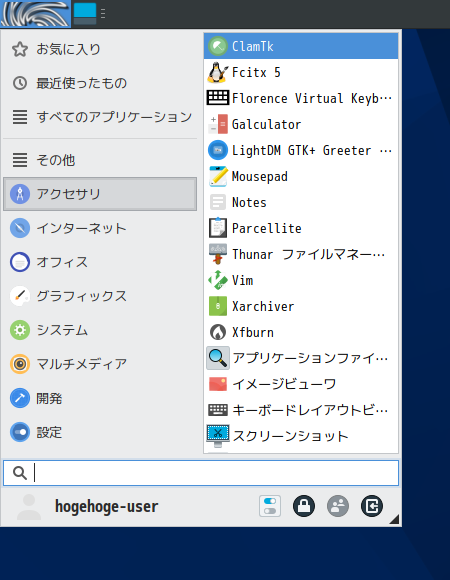Show すべてのアプリケーション list
450x580 pixels.
[x=100, y=117]
